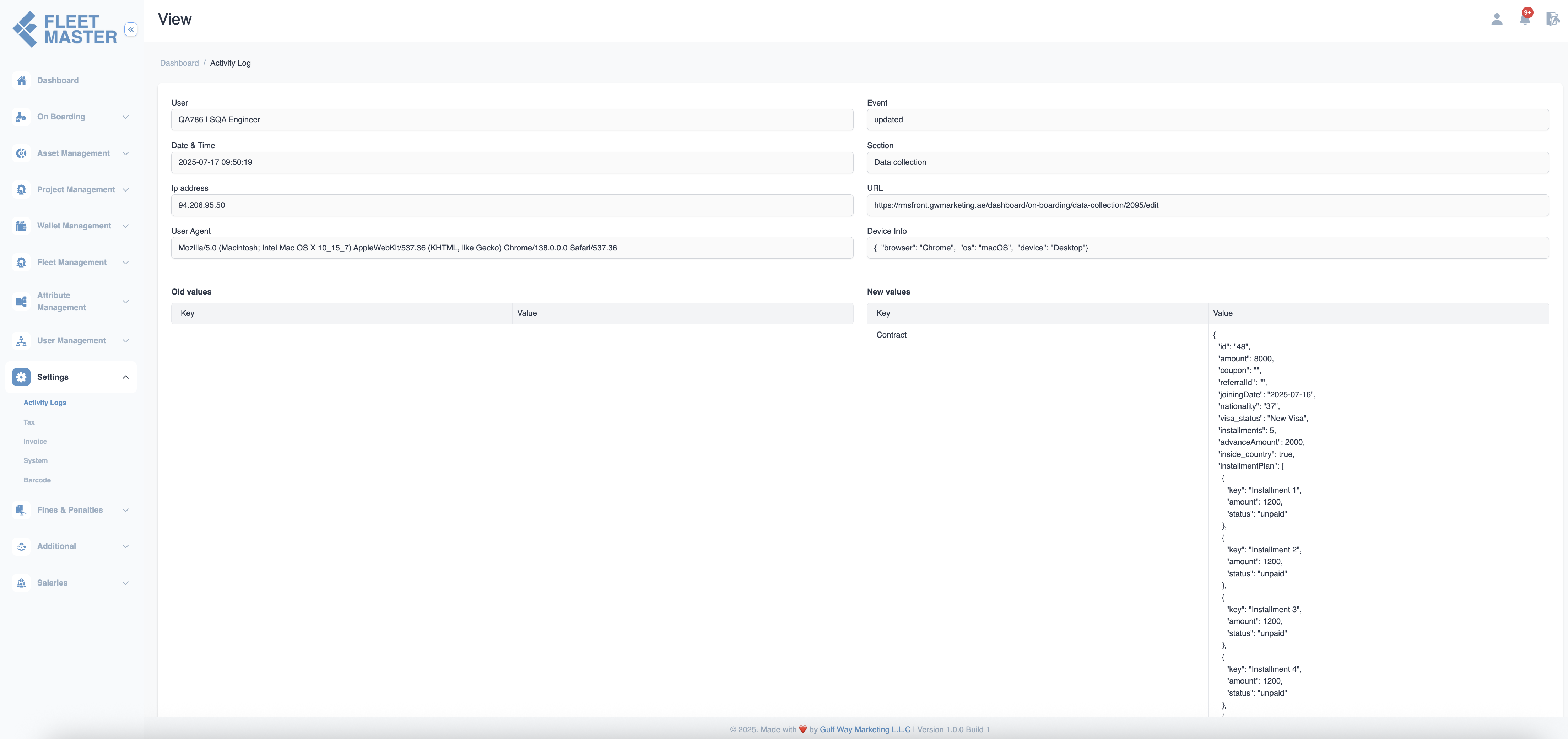The width and height of the screenshot is (1568, 739).
Task: Click the New values Key column header
Action: click(x=1037, y=313)
